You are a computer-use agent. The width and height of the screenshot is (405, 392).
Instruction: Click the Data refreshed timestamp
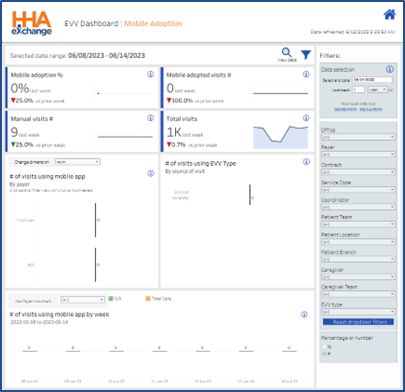pos(353,32)
